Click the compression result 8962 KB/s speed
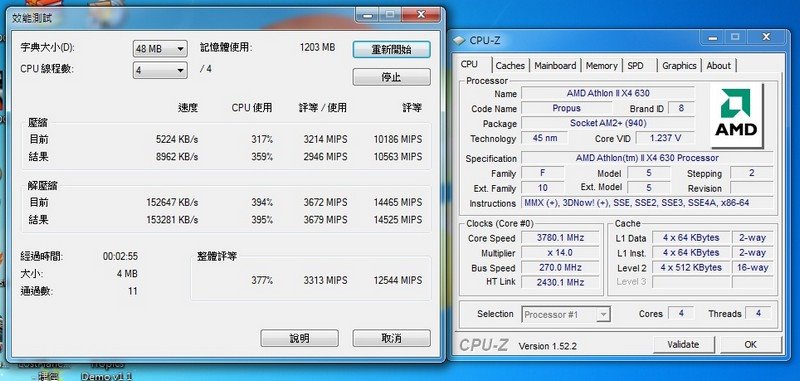 (x=177, y=157)
